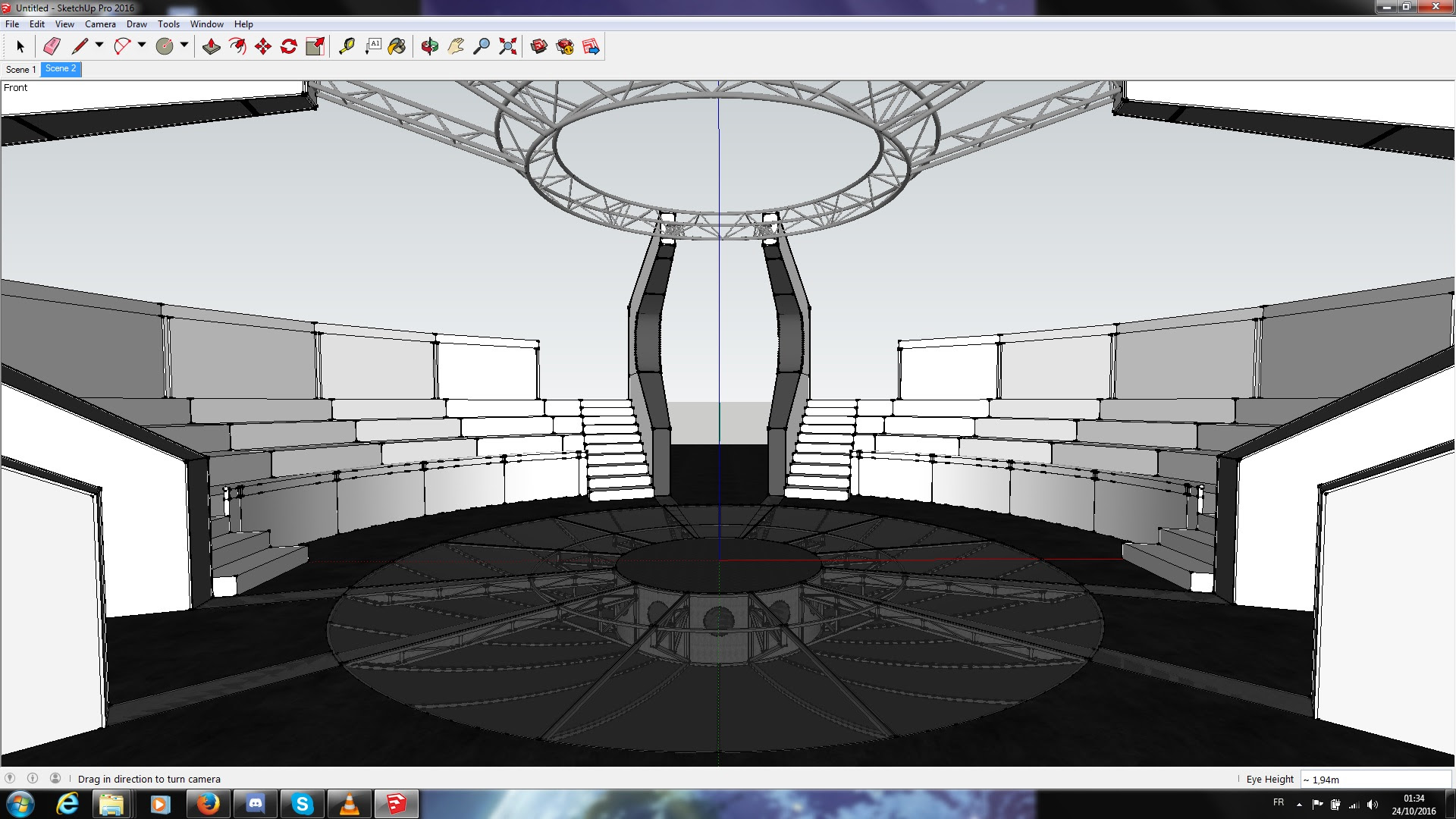The width and height of the screenshot is (1456, 819).
Task: Switch to the Scene 1 tab
Action: tap(21, 69)
